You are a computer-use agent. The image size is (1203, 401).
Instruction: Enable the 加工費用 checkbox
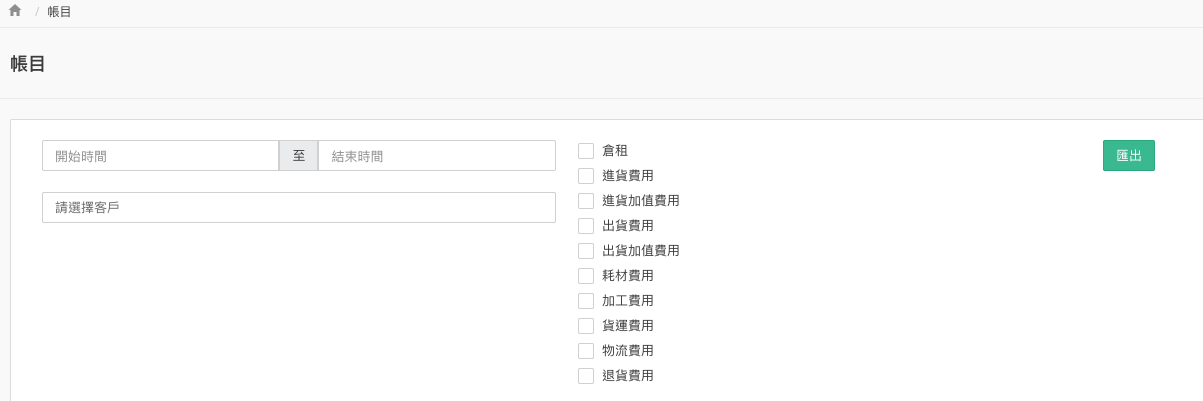click(x=586, y=301)
